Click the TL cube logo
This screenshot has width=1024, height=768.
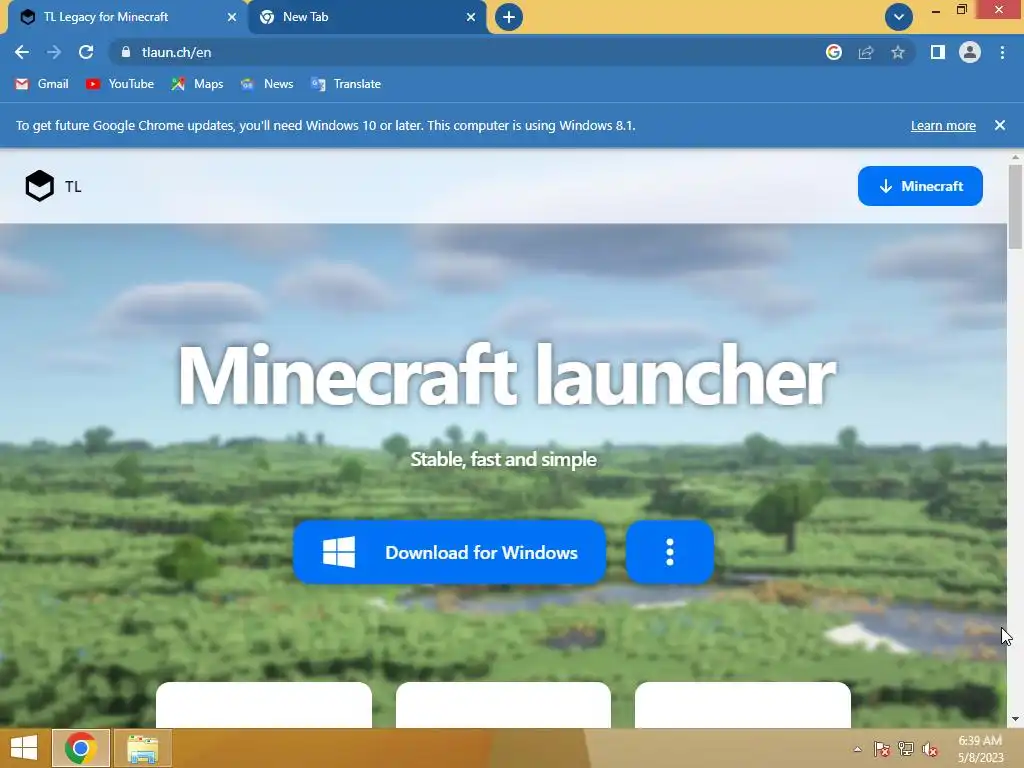pyautogui.click(x=40, y=186)
